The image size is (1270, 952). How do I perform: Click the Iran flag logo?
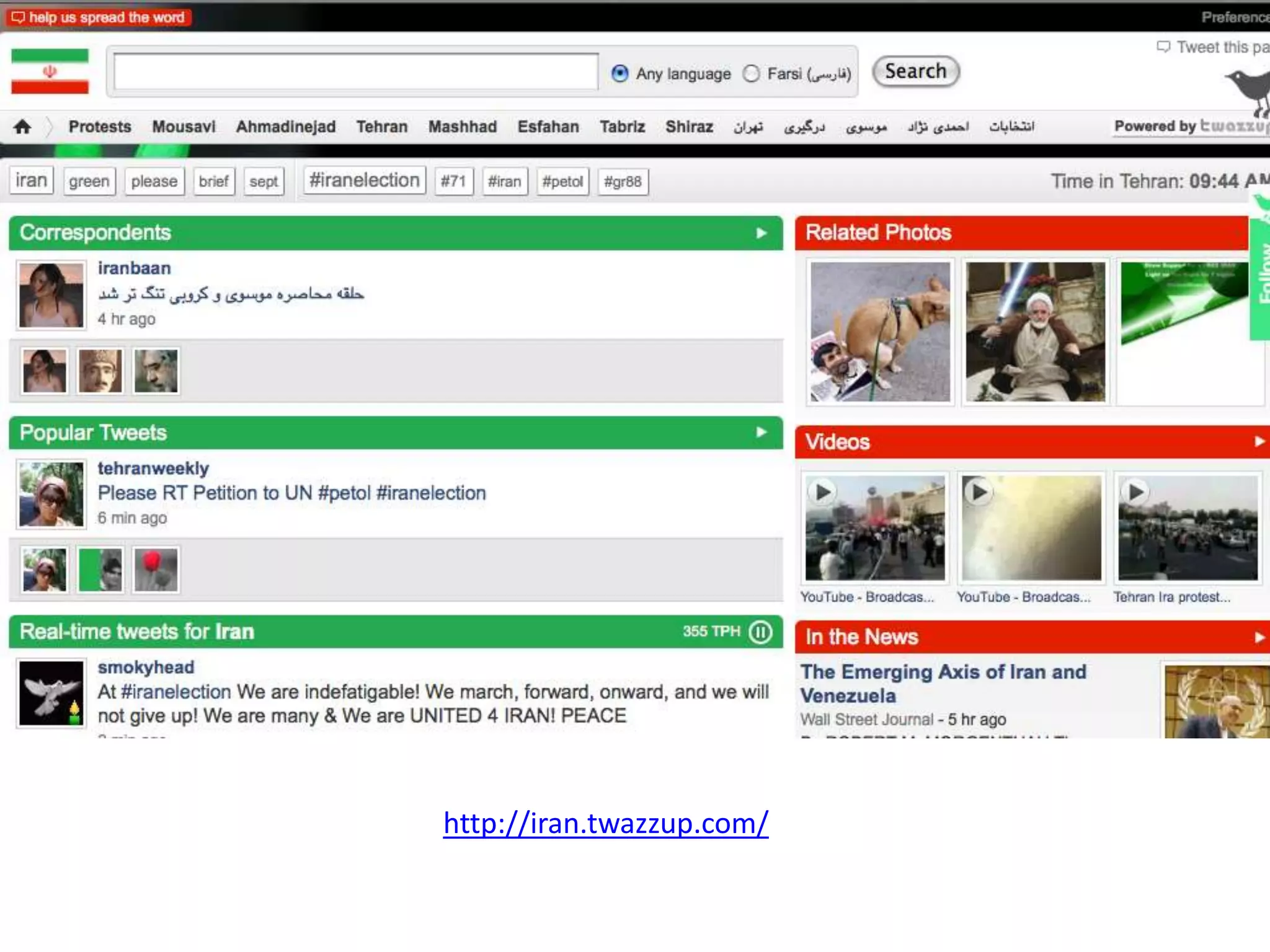coord(50,71)
